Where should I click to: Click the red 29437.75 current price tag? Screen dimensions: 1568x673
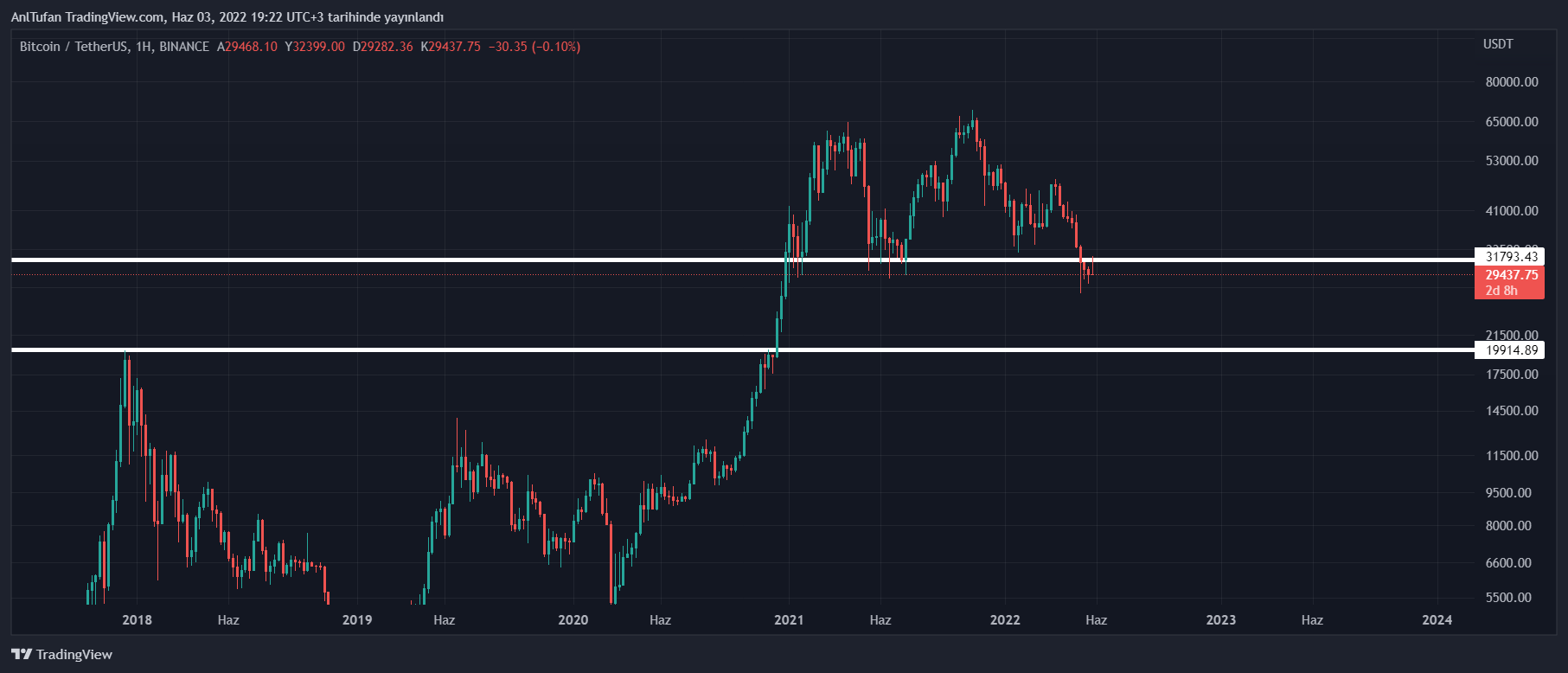(x=1511, y=275)
